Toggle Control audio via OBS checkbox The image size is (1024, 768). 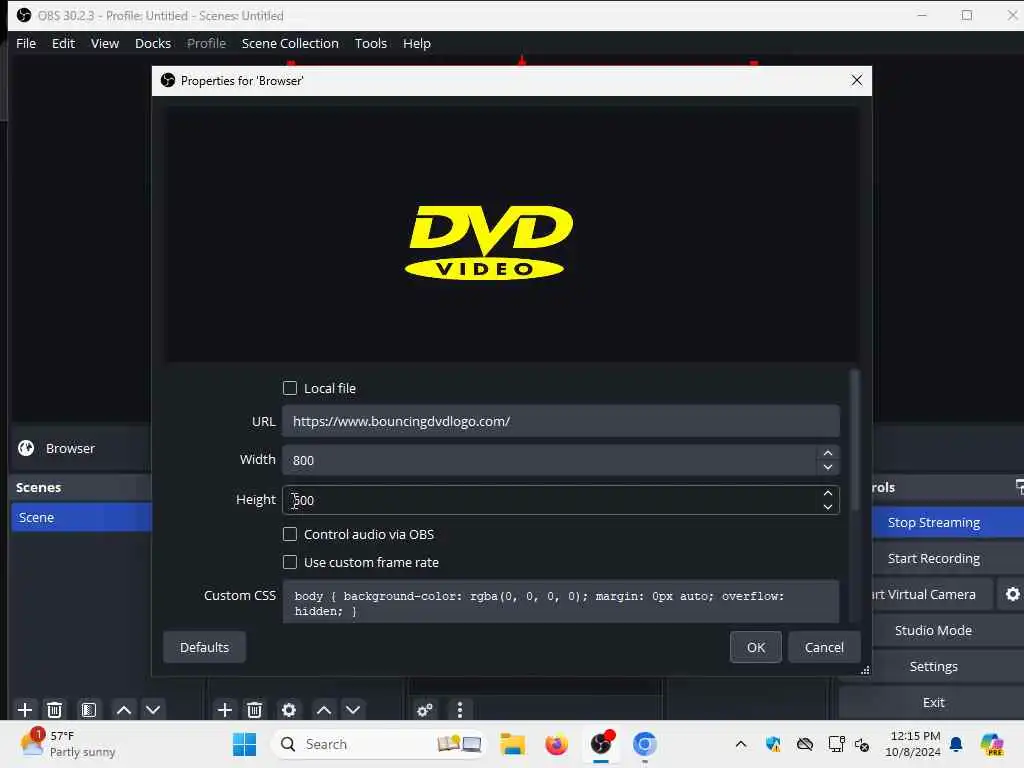pyautogui.click(x=290, y=534)
